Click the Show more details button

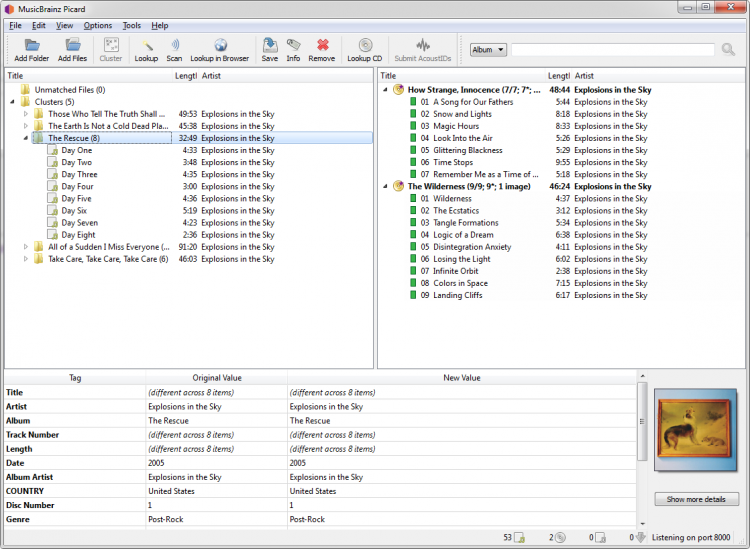coord(696,499)
